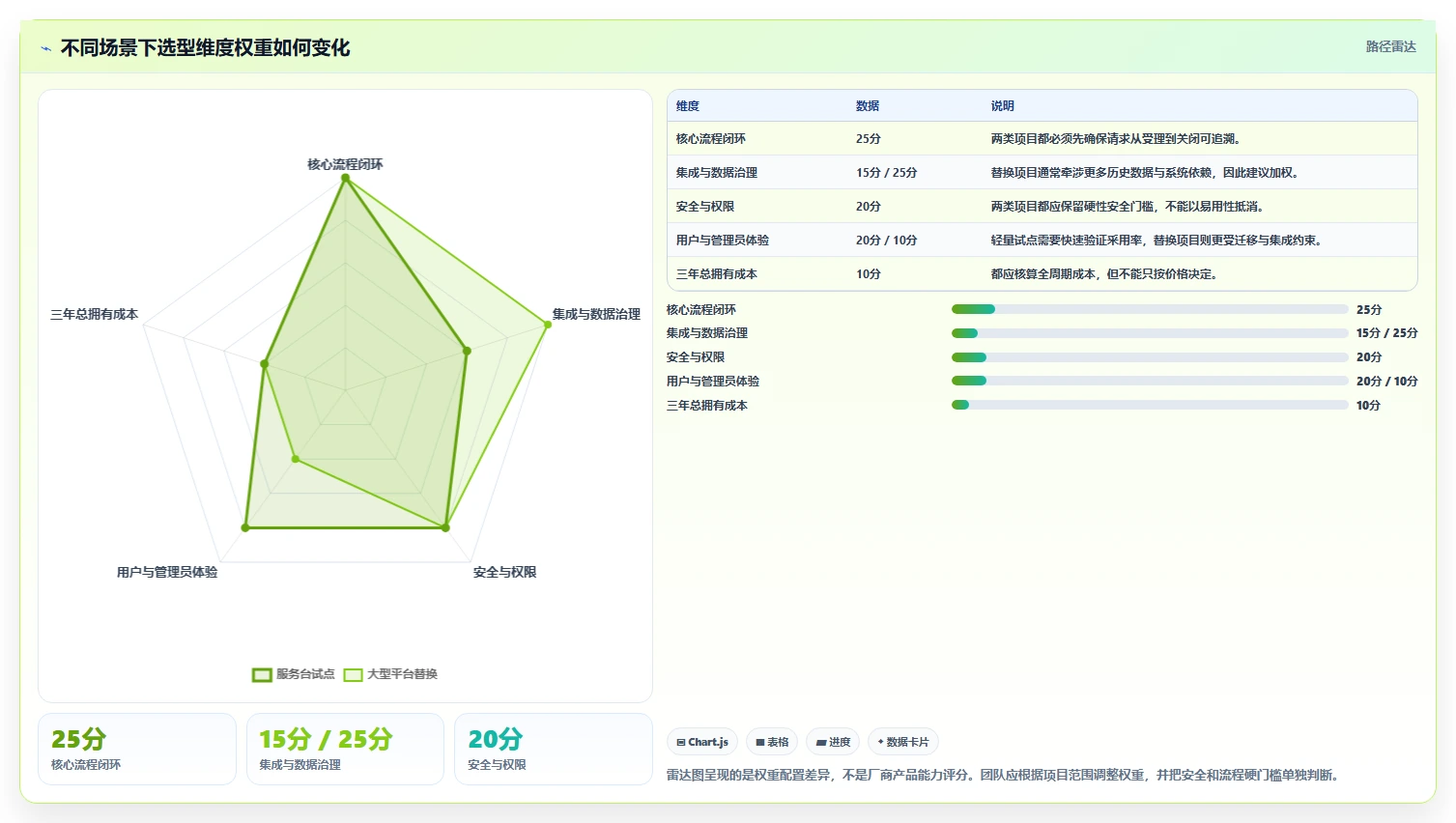Click the icon before the page title
Image resolution: width=1456 pixels, height=823 pixels.
coord(45,48)
